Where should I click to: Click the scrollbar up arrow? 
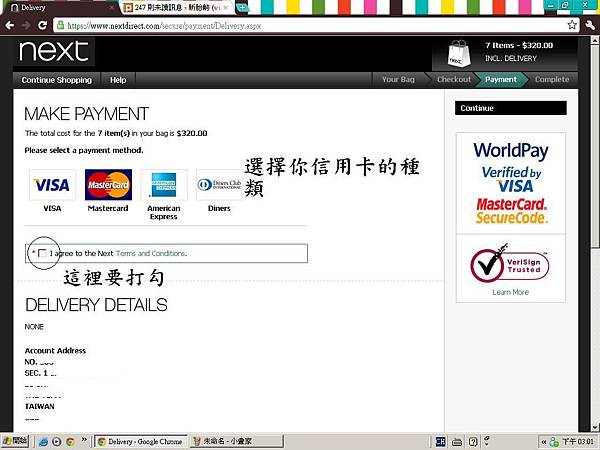click(595, 41)
